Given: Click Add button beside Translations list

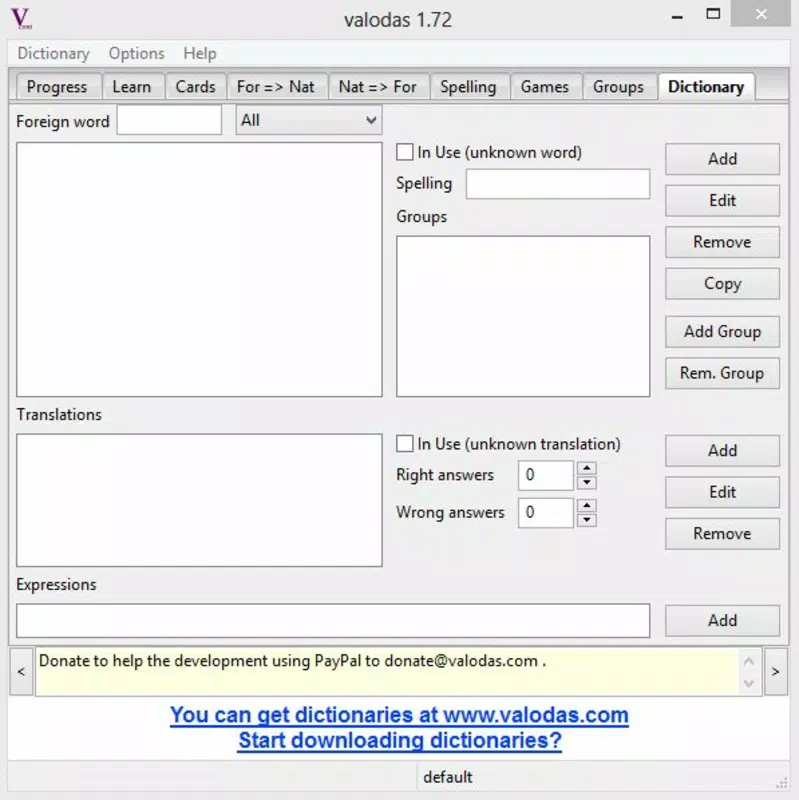Looking at the screenshot, I should point(722,451).
